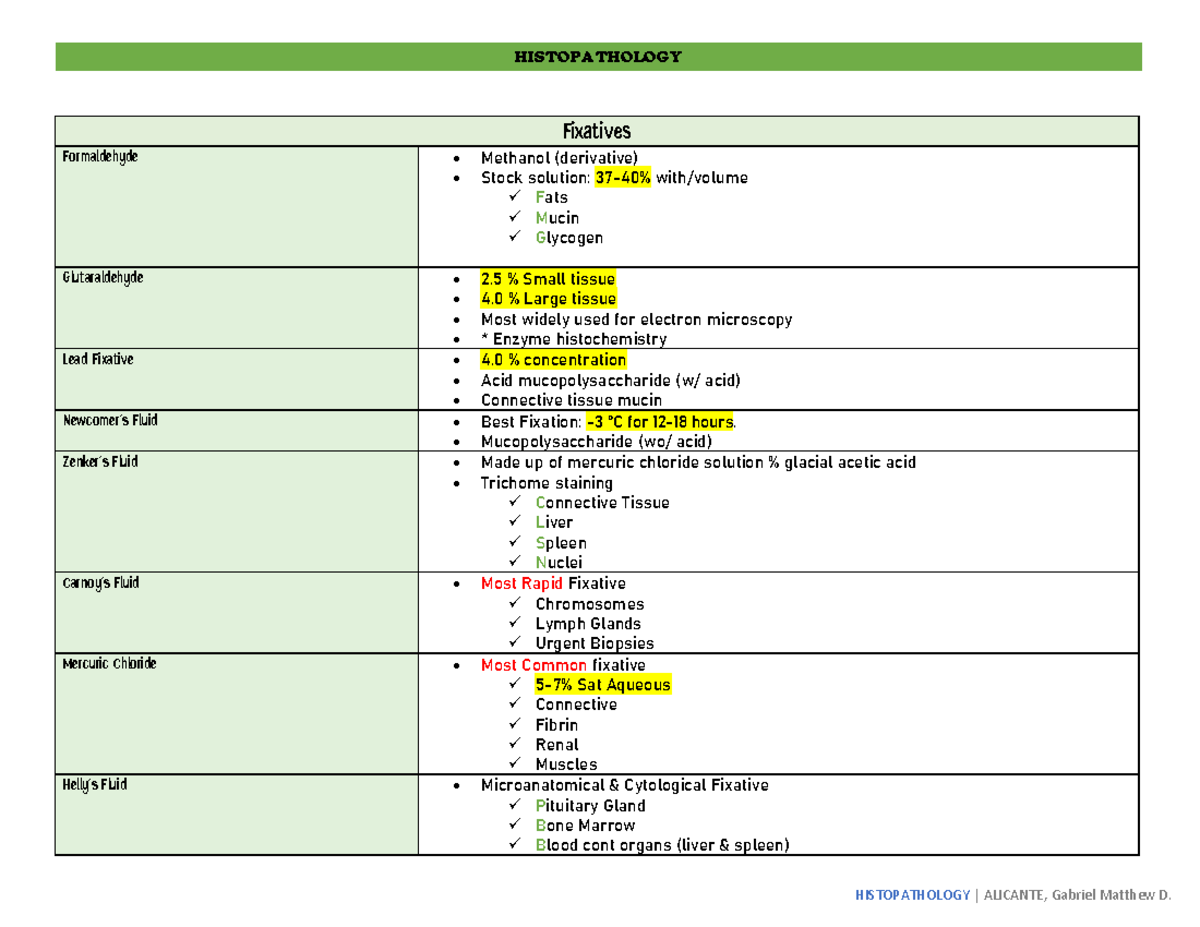Click the 'Connective tissue mucin' line
1200x927 pixels.
pyautogui.click(x=571, y=401)
